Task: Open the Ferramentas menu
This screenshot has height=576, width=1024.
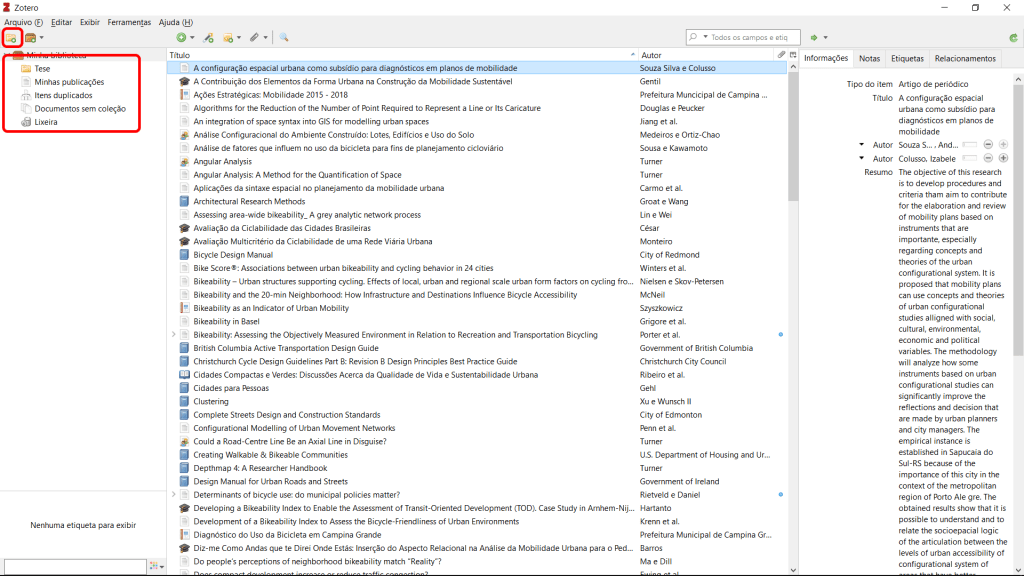Action: [129, 22]
